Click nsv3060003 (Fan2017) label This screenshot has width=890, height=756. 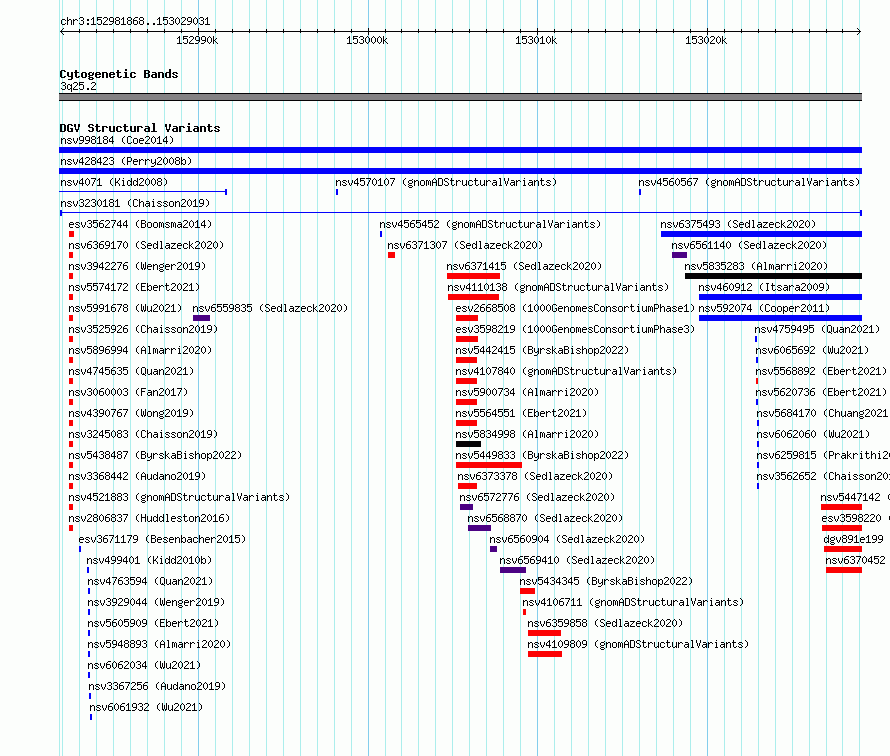click(128, 392)
